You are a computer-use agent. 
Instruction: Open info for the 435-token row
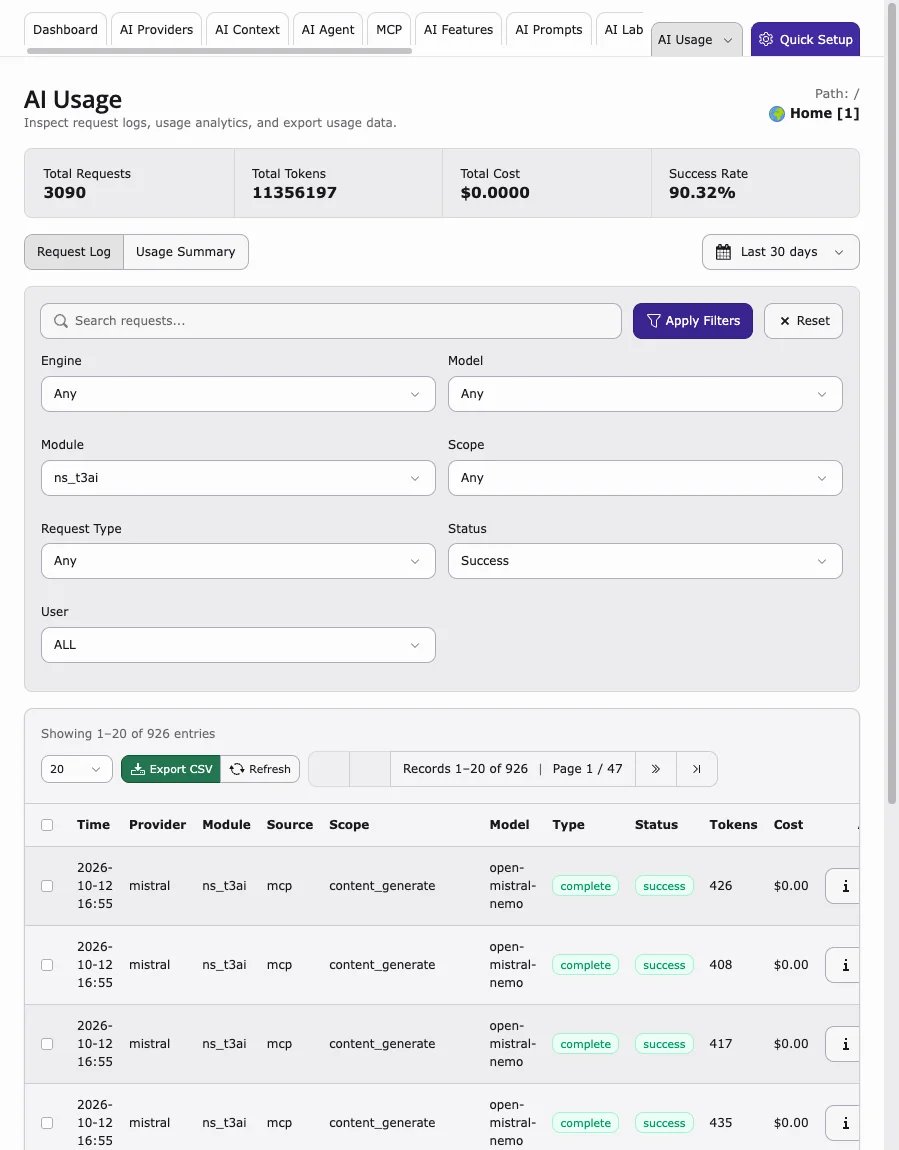pyautogui.click(x=843, y=1123)
